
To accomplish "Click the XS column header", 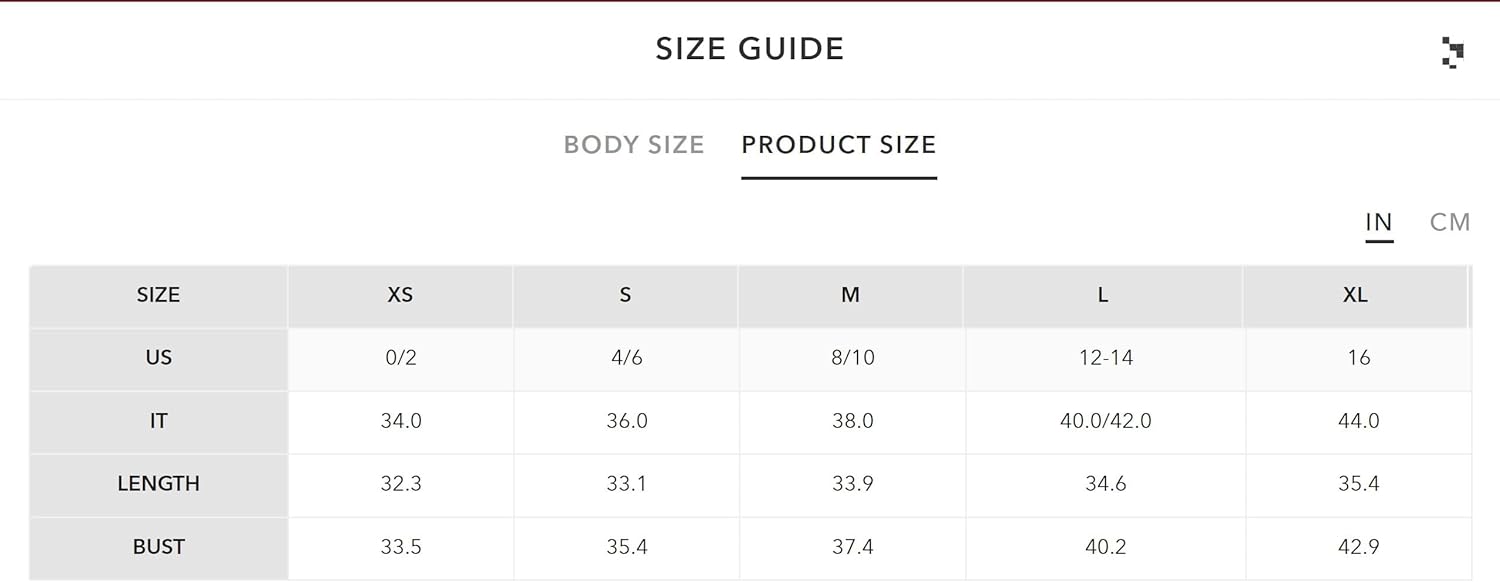I will [400, 295].
